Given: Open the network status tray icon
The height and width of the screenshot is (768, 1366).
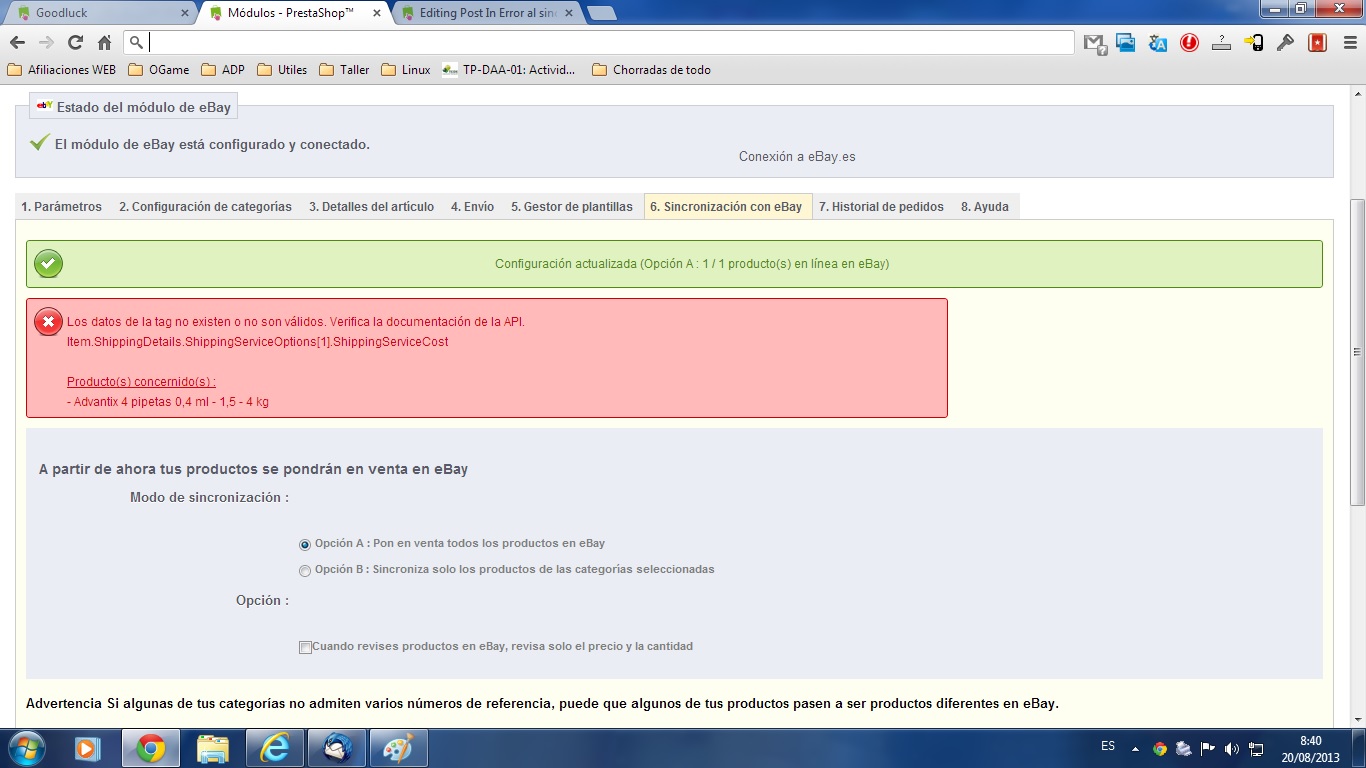Looking at the screenshot, I should [x=1256, y=748].
